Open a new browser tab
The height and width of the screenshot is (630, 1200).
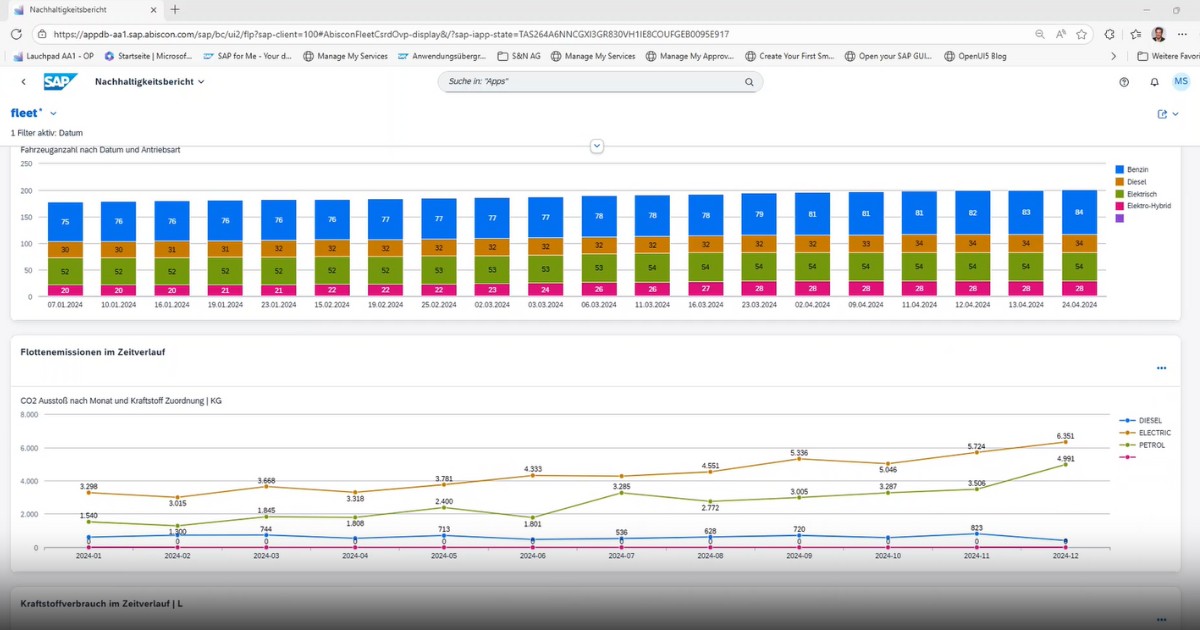[175, 9]
